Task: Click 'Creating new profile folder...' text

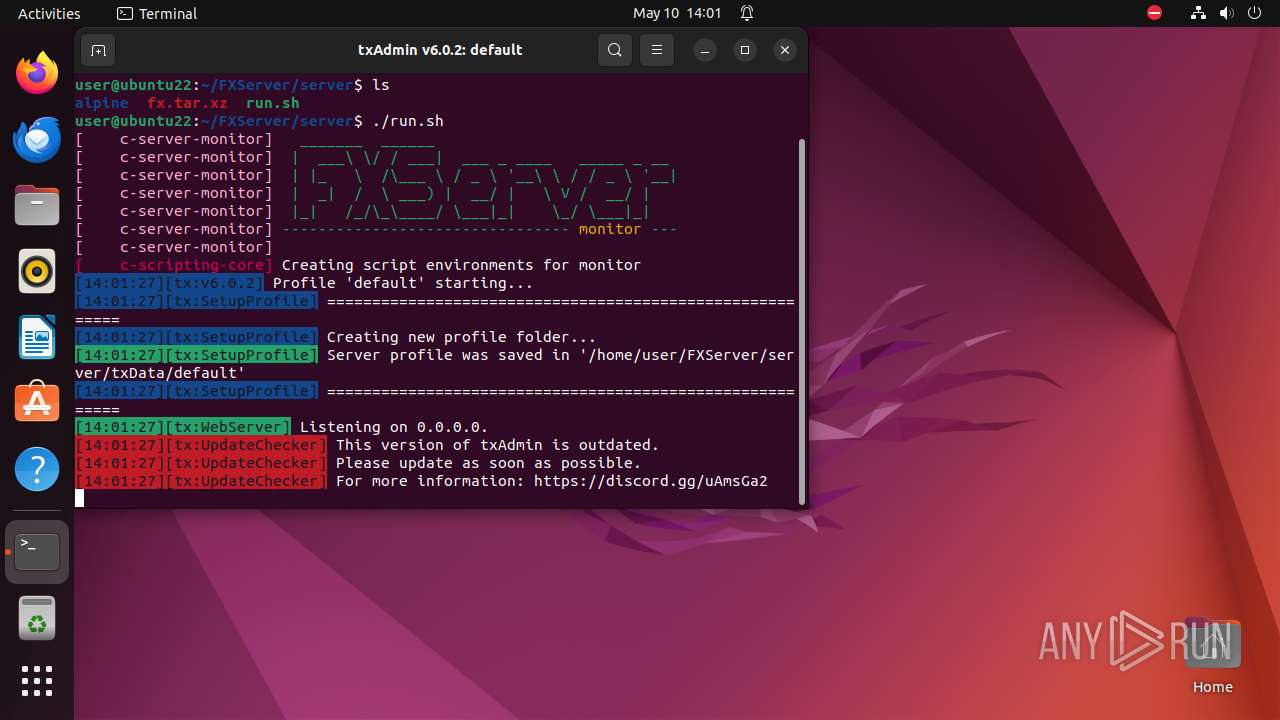Action: point(462,338)
